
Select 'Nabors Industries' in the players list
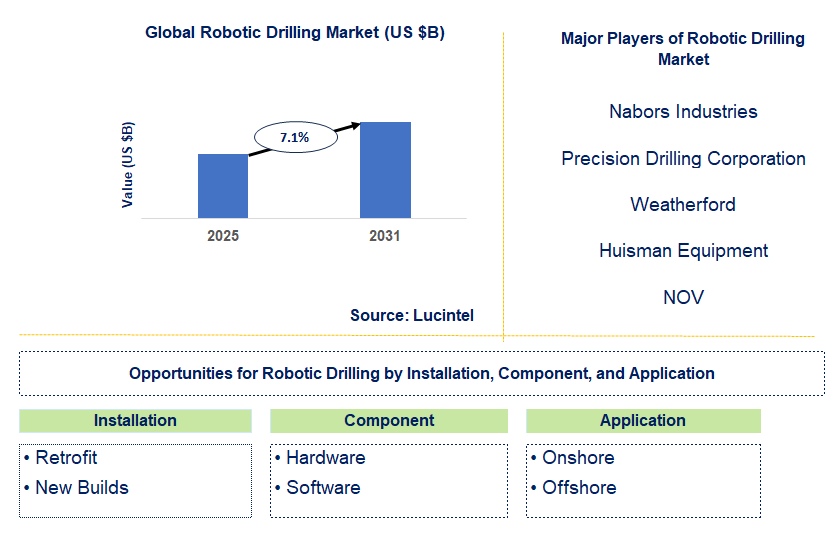coord(683,112)
